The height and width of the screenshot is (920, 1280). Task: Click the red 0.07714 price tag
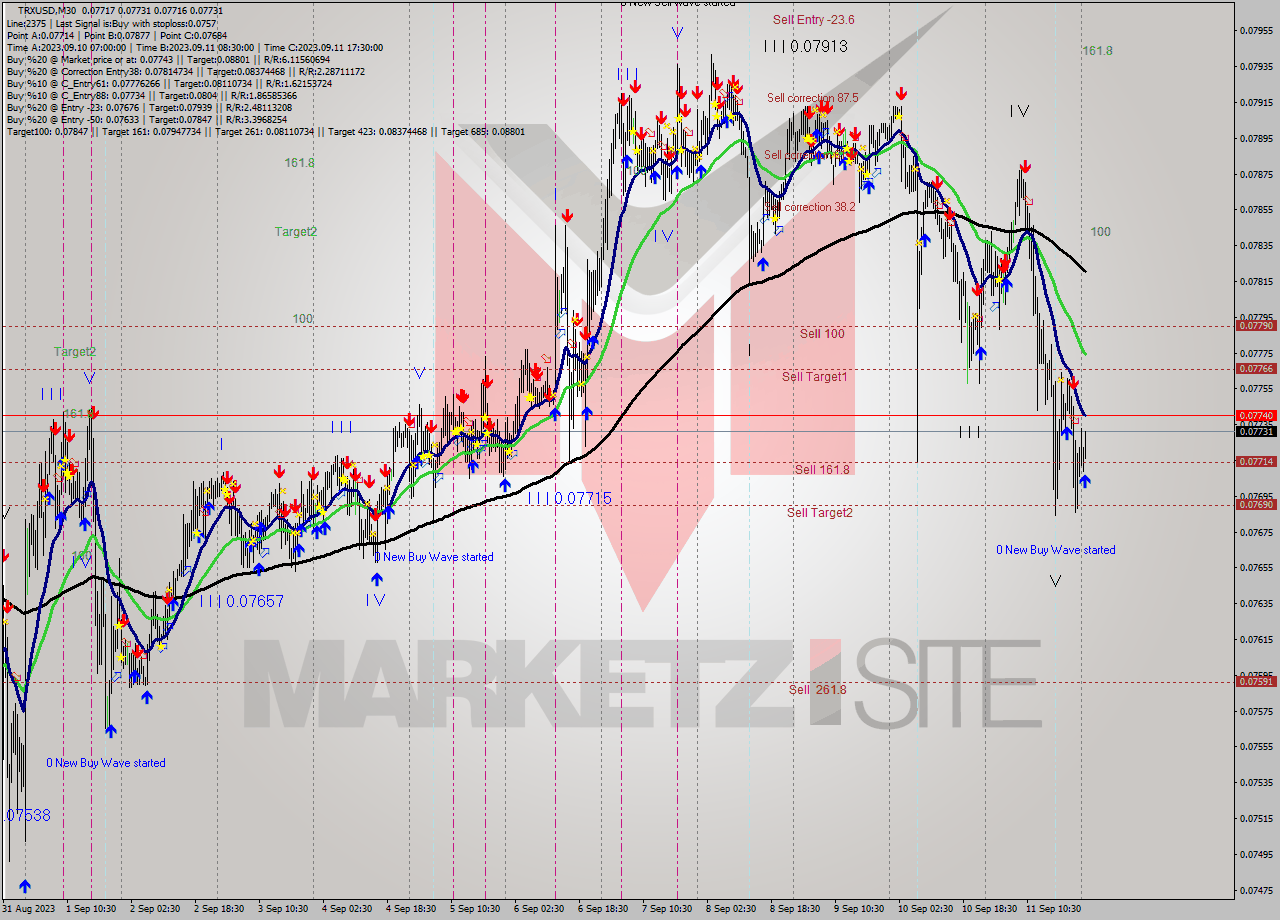coord(1256,461)
